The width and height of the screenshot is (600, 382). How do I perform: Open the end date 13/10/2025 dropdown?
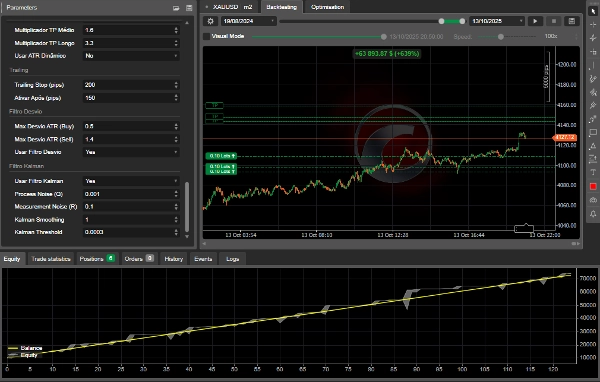click(497, 21)
